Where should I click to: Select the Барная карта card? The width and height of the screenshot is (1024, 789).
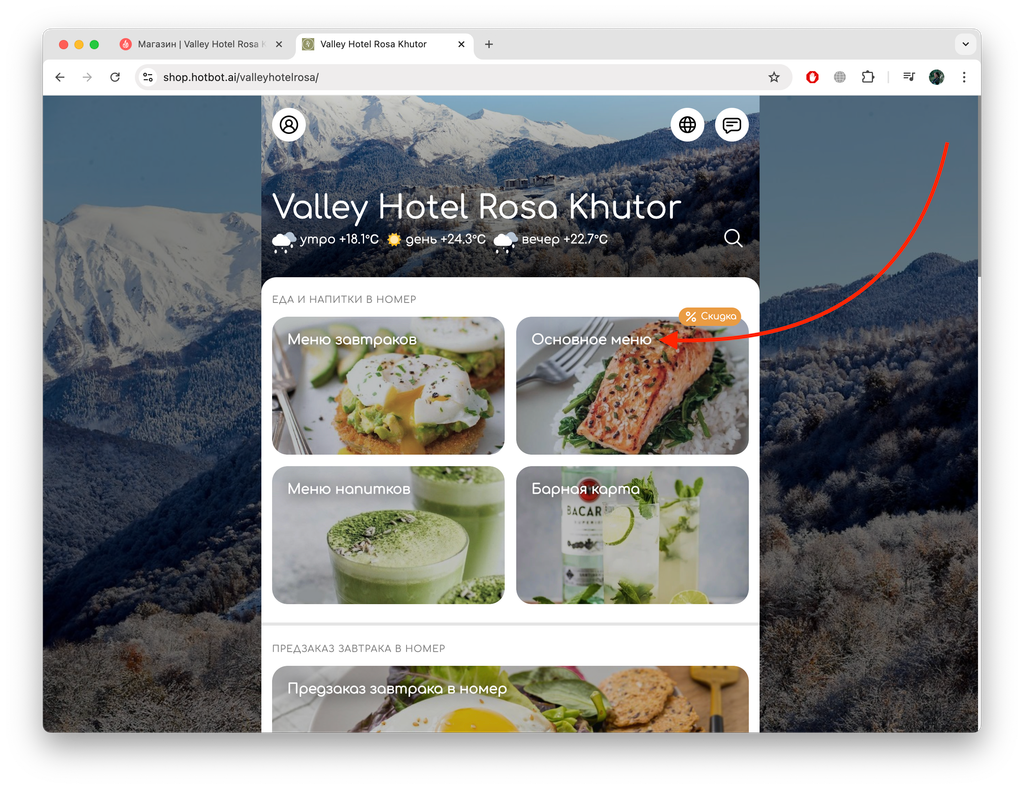point(632,535)
